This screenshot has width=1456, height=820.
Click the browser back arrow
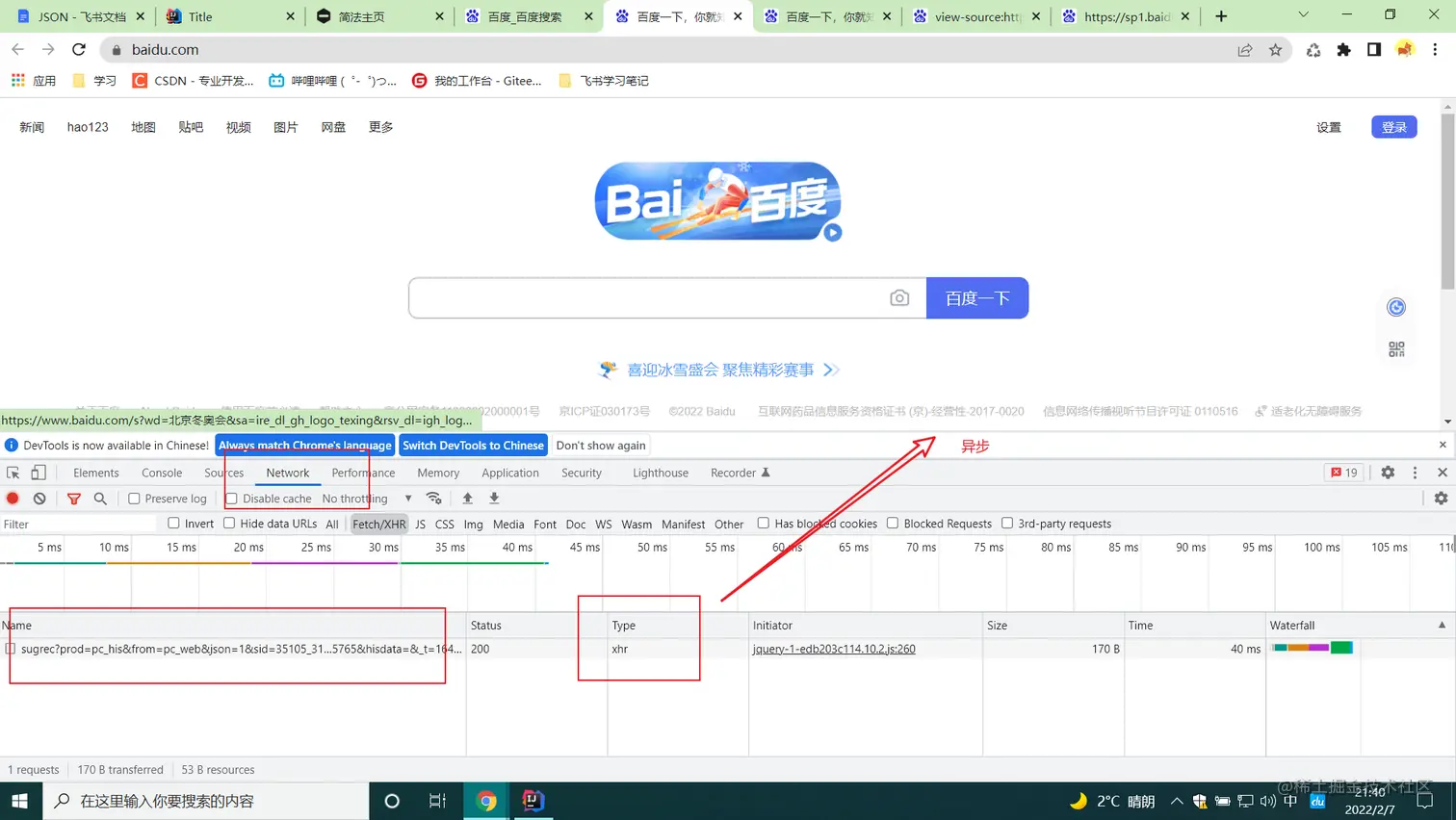point(17,49)
